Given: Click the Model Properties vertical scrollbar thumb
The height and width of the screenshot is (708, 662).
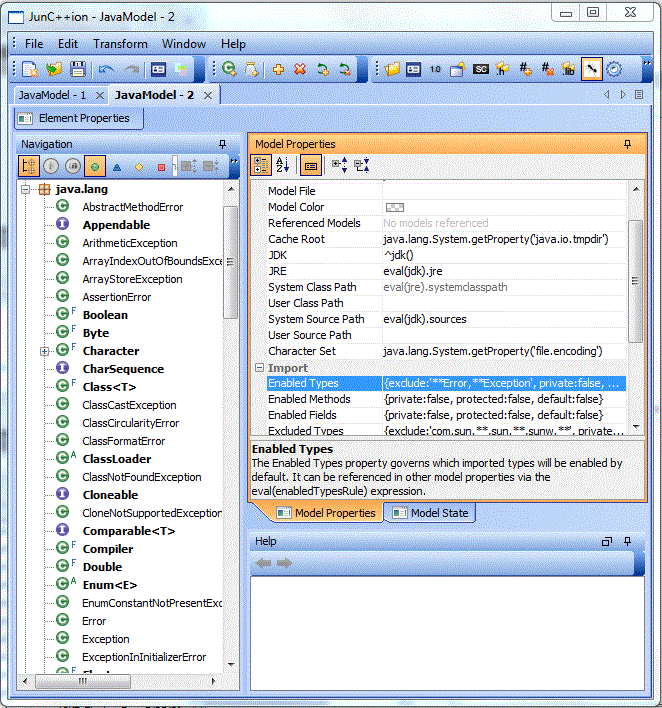Looking at the screenshot, I should pos(635,281).
